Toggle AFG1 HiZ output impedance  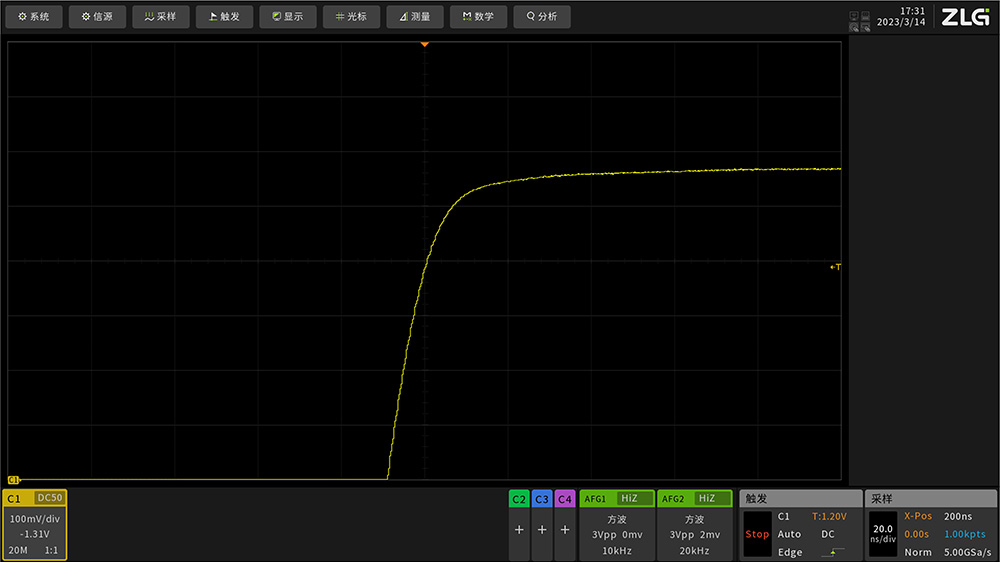point(629,498)
